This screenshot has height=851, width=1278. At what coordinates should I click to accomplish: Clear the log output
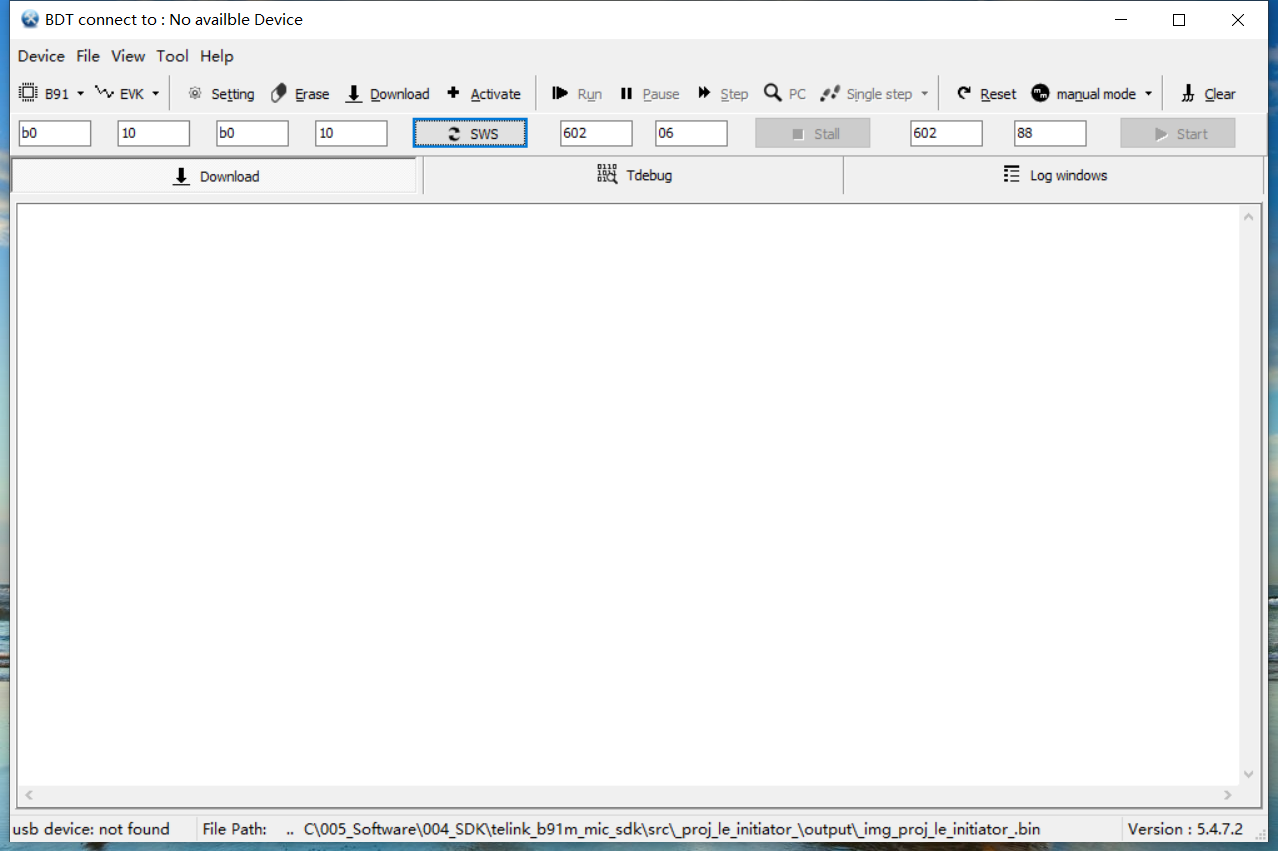[x=1189, y=93]
